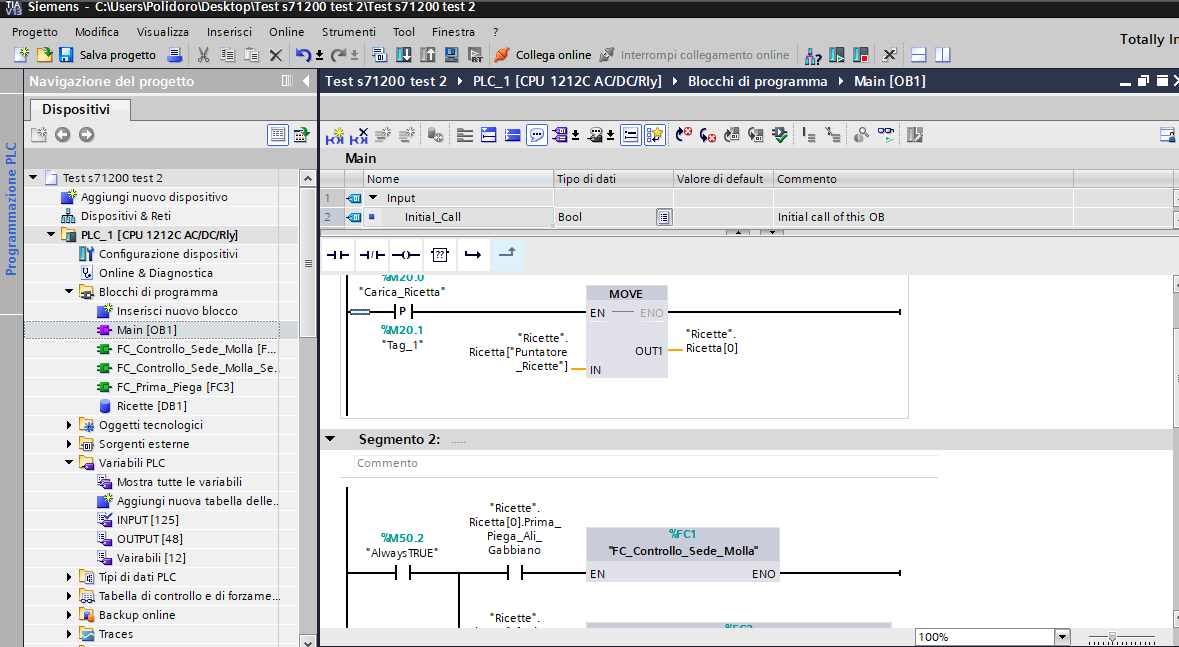Open the Finestra menu

(x=453, y=32)
